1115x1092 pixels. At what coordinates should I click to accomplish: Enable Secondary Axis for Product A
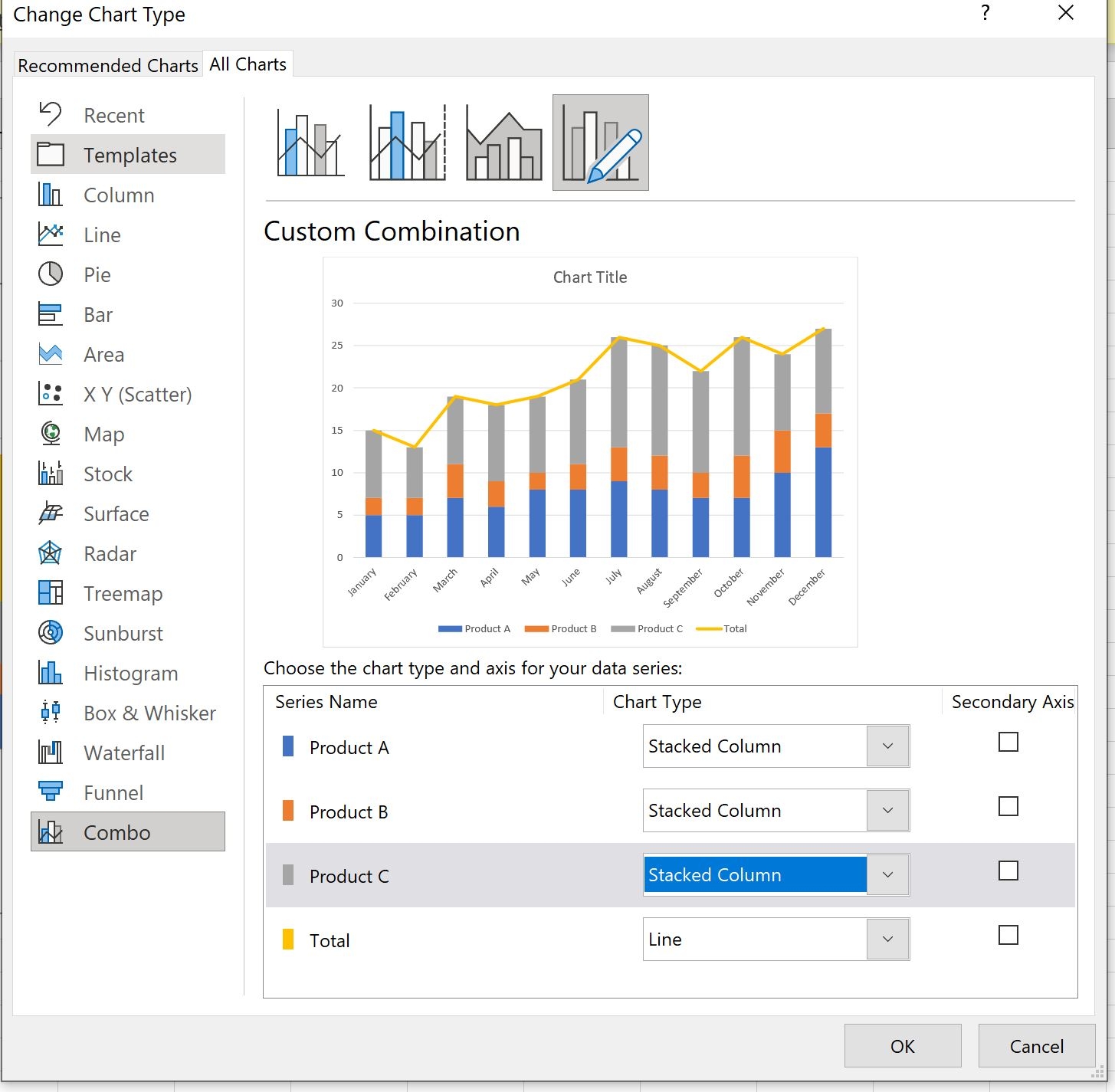click(x=1008, y=742)
